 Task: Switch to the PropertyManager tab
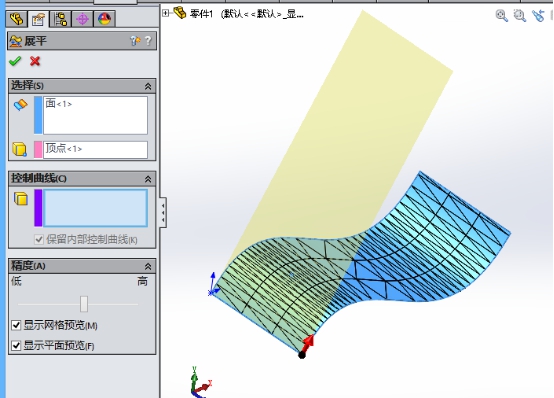pos(38,19)
